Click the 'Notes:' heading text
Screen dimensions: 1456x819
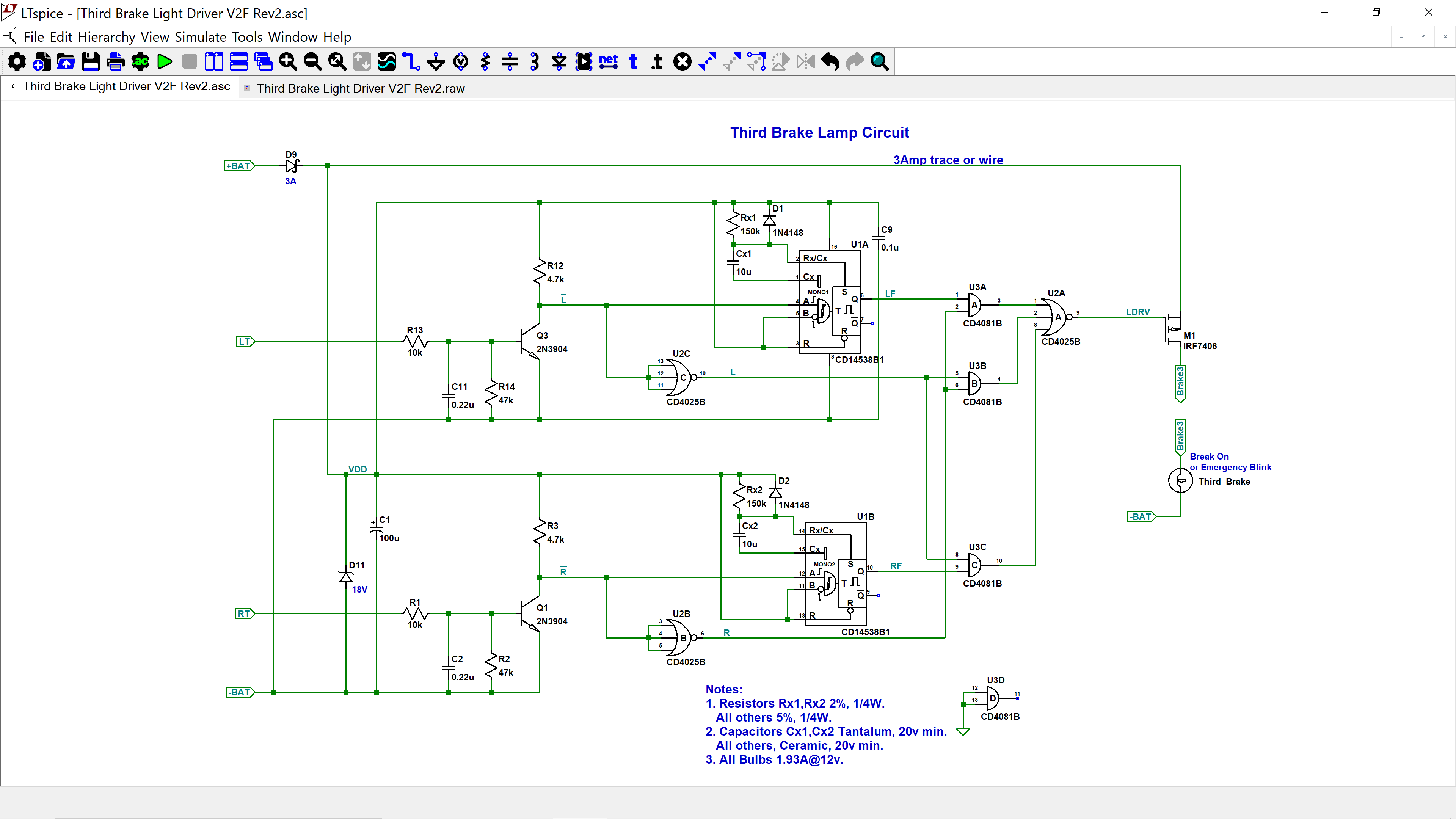(x=724, y=690)
